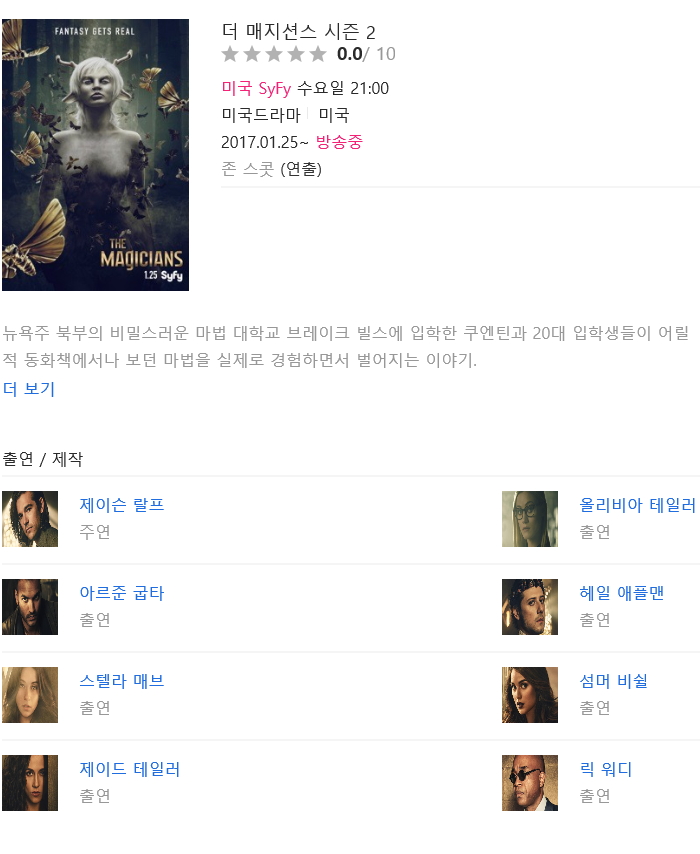The image size is (700, 854).
Task: Open 릭 워디 actor name link
Action: click(x=605, y=769)
